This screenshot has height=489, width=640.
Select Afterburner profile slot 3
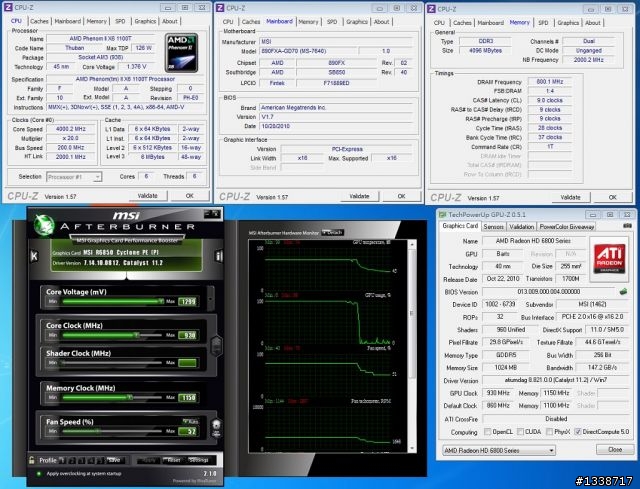pos(81,460)
